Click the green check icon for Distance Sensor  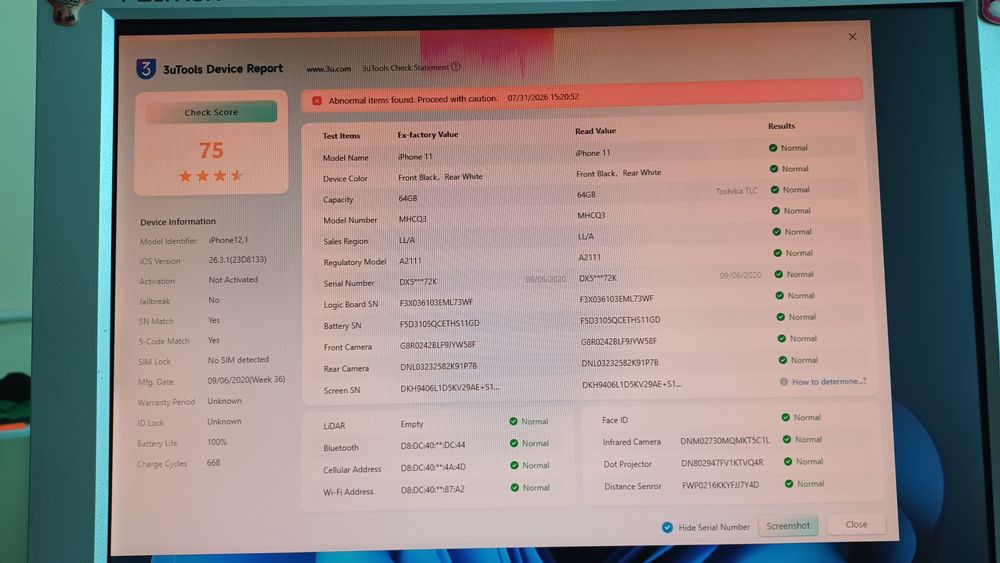click(x=789, y=484)
